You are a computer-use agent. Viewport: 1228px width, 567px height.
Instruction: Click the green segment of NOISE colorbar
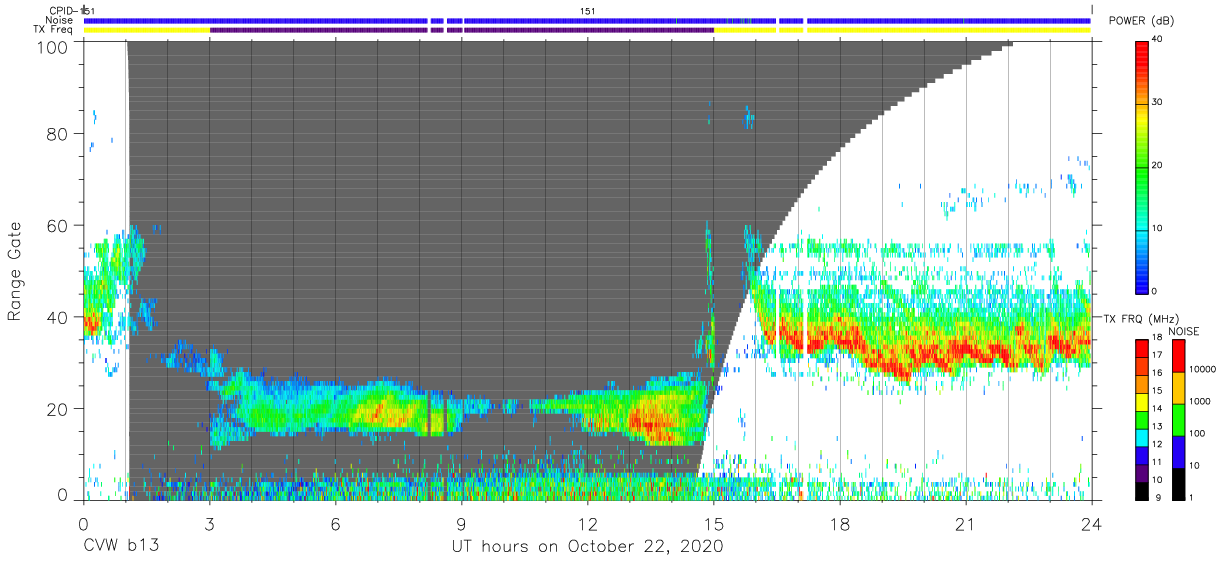click(x=1178, y=419)
